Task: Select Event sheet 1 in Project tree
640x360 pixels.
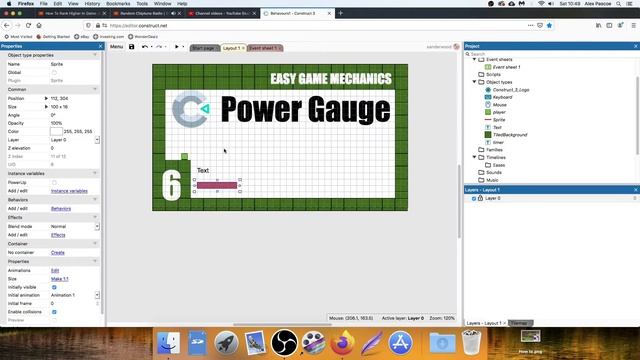Action: 506,67
